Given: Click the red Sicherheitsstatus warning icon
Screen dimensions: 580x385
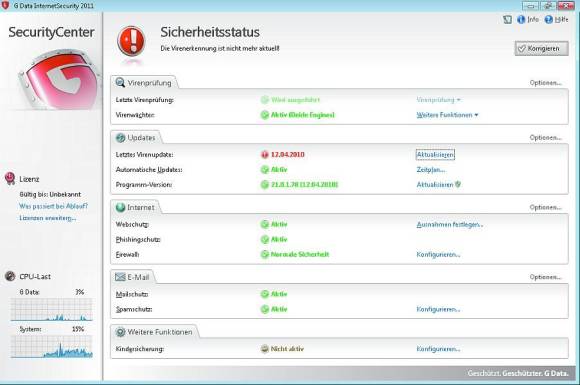Looking at the screenshot, I should click(131, 41).
